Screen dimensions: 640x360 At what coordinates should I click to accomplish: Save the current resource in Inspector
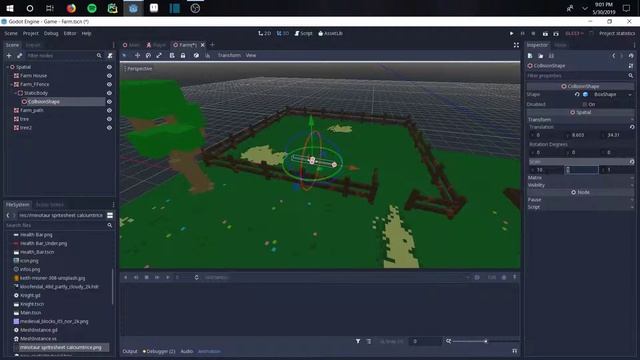click(551, 56)
